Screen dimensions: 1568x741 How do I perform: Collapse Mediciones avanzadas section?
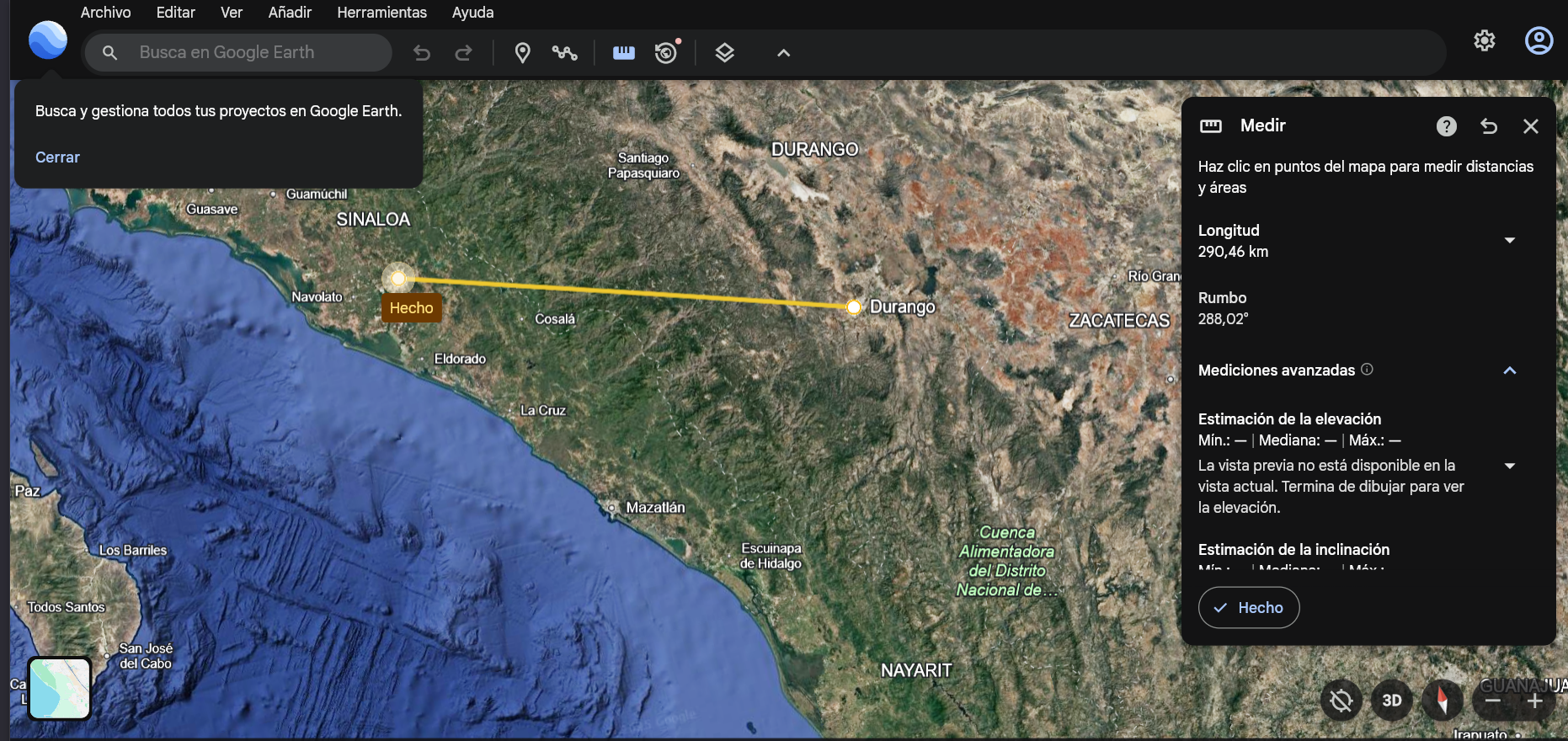pyautogui.click(x=1510, y=370)
